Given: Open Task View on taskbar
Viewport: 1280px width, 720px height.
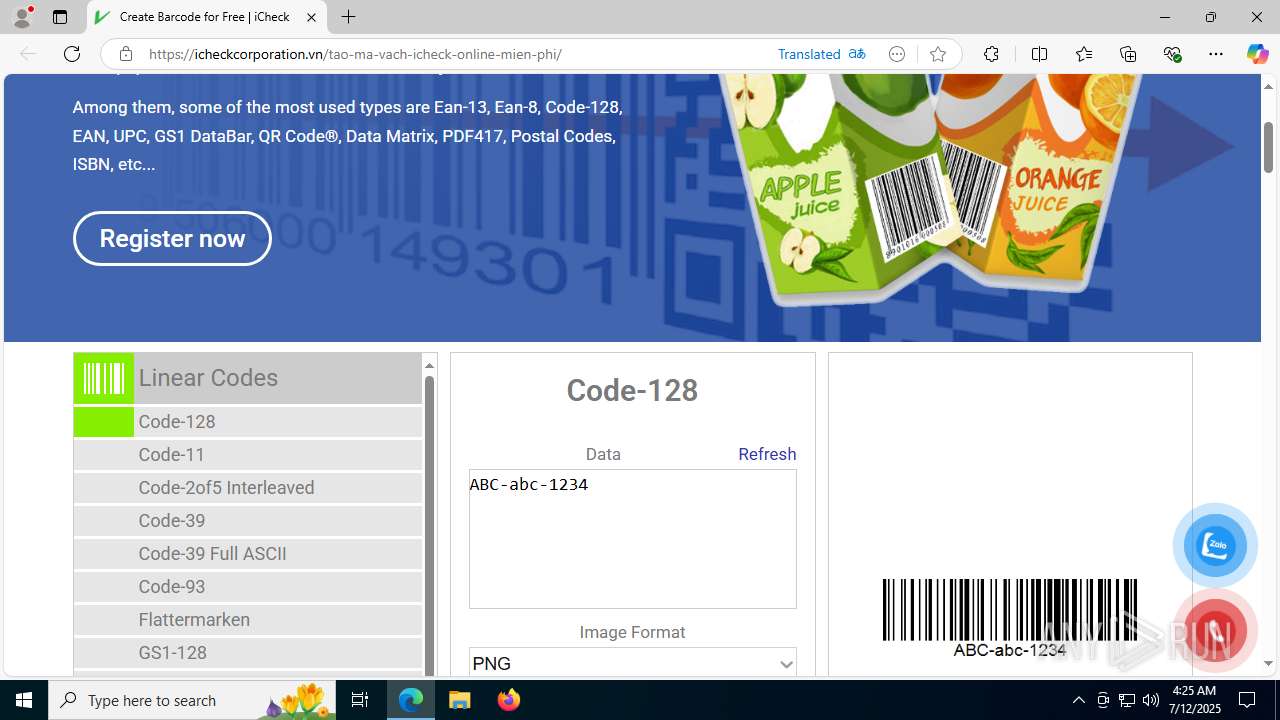Looking at the screenshot, I should [x=360, y=700].
